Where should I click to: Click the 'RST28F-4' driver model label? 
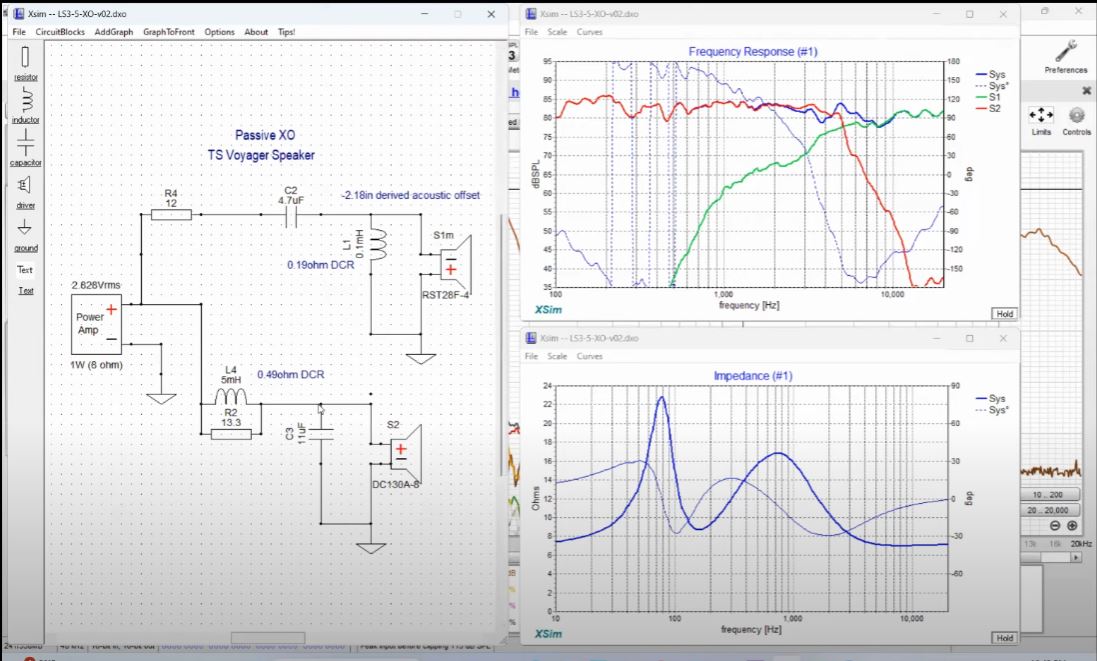pyautogui.click(x=446, y=295)
